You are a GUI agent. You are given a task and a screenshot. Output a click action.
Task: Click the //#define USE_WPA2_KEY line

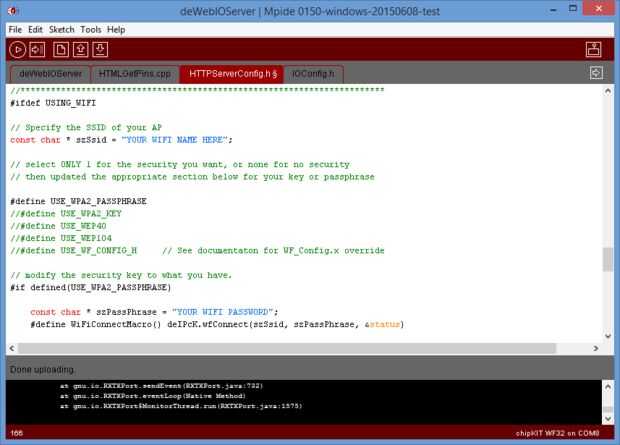[x=66, y=214]
